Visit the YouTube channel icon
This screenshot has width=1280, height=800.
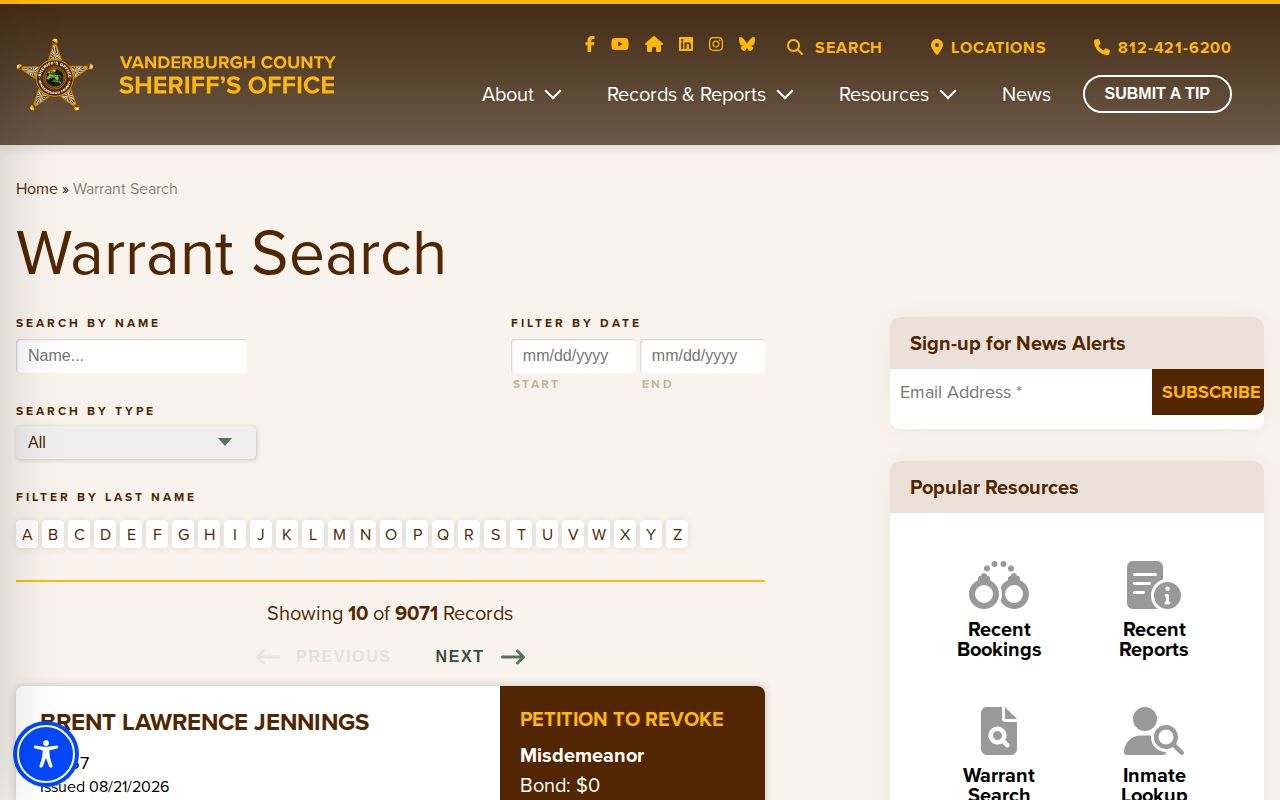[x=620, y=44]
